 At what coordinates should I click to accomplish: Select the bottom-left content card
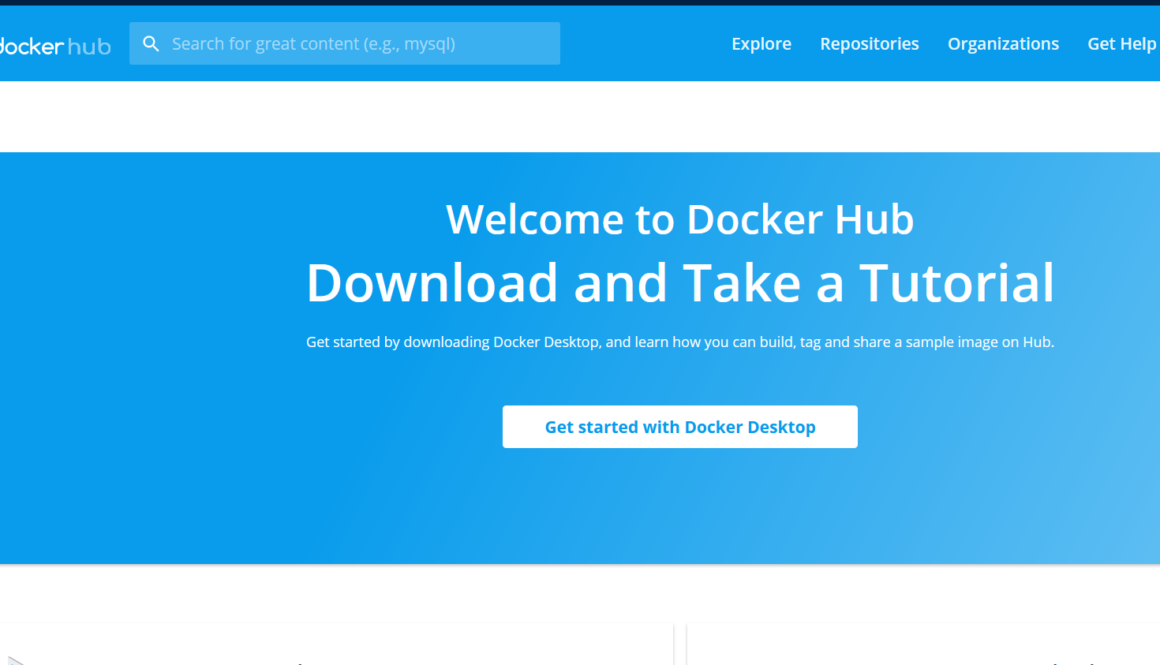tap(337, 645)
